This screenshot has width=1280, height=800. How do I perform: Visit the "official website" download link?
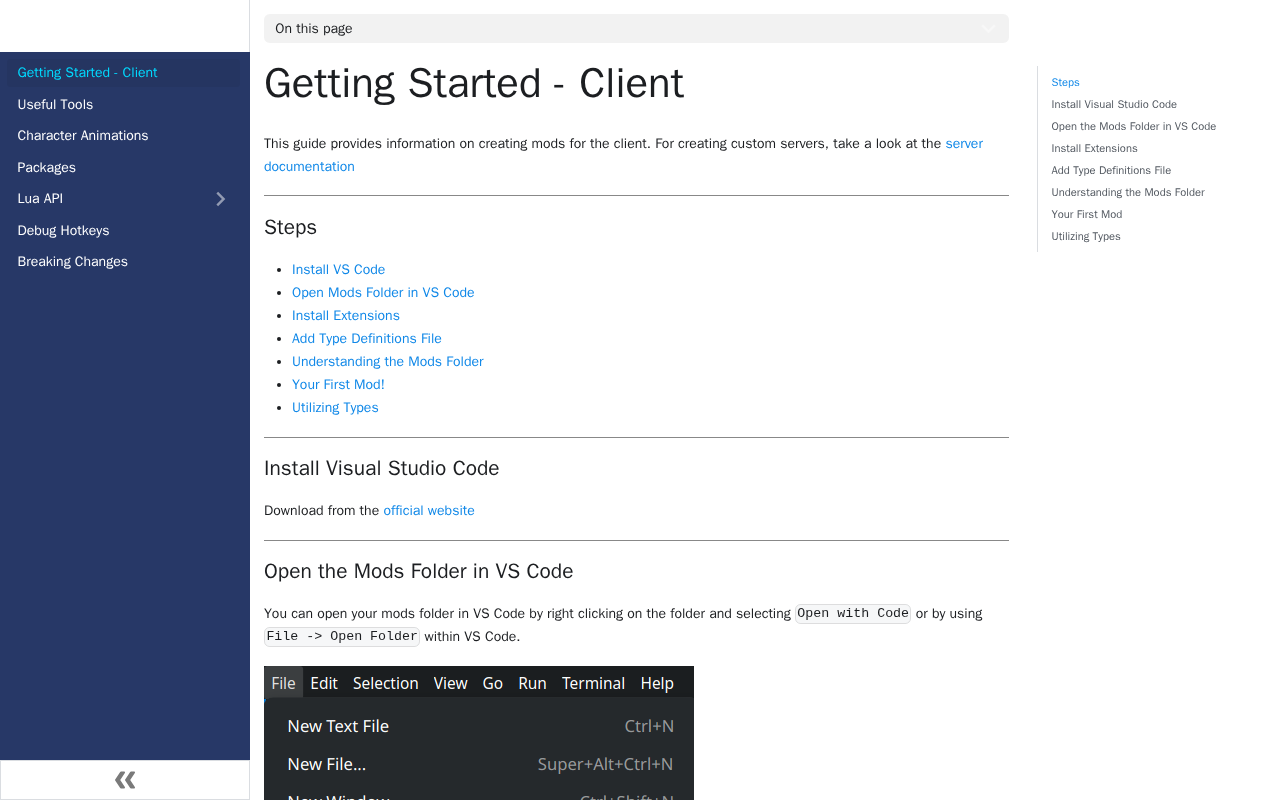(429, 511)
